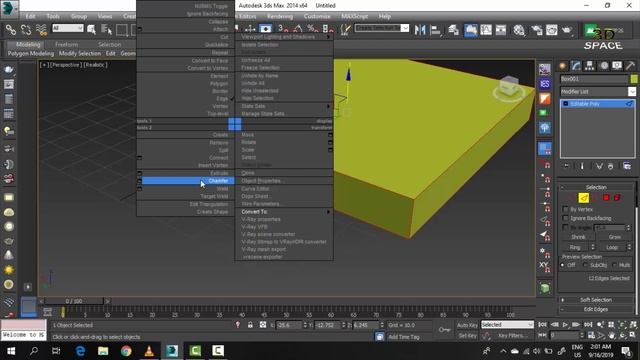Open Move transform settings box
Viewport: 640px width, 360px height.
pos(330,135)
